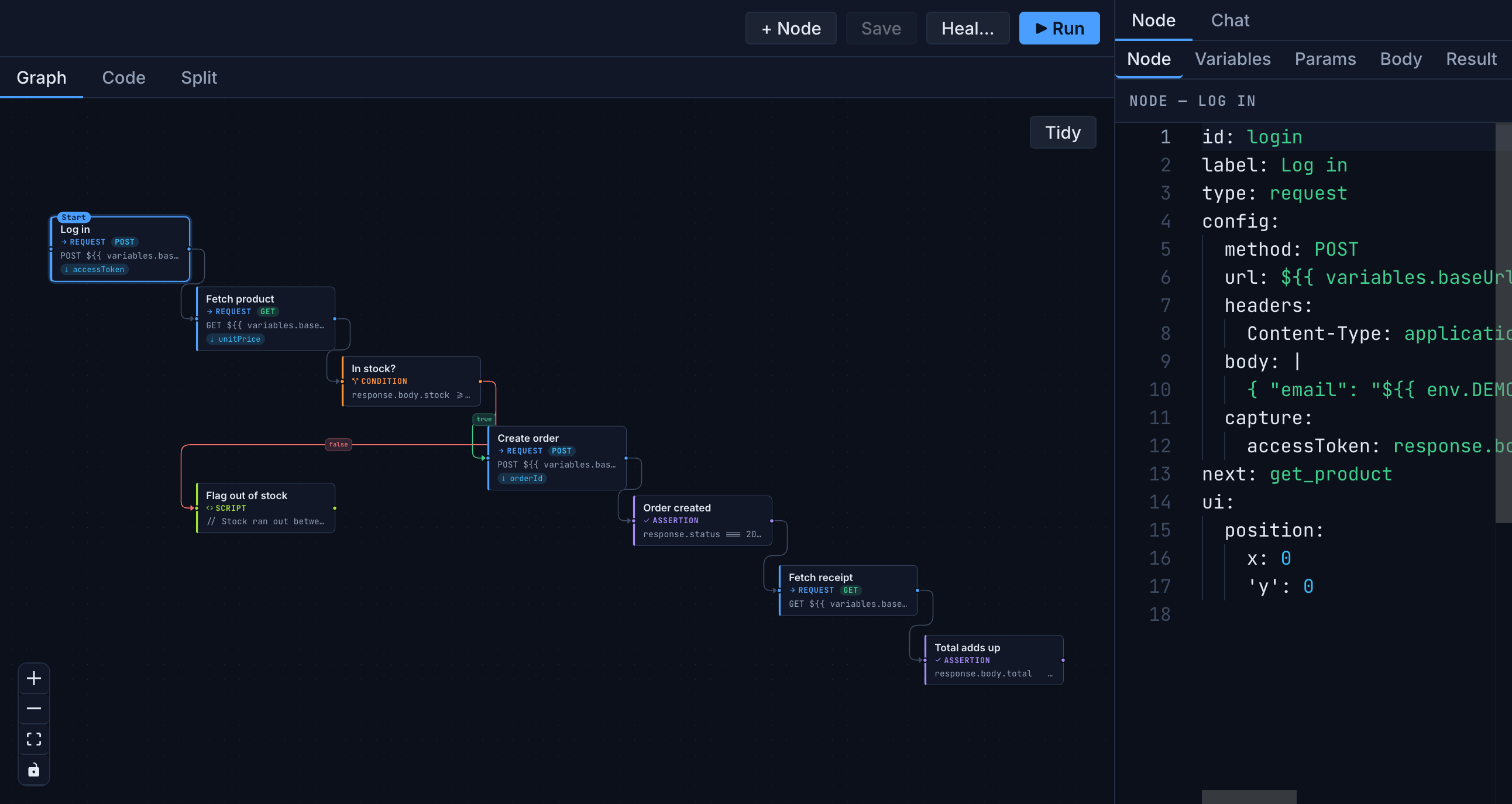1512x804 pixels.
Task: Select the Create order node
Action: [557, 458]
